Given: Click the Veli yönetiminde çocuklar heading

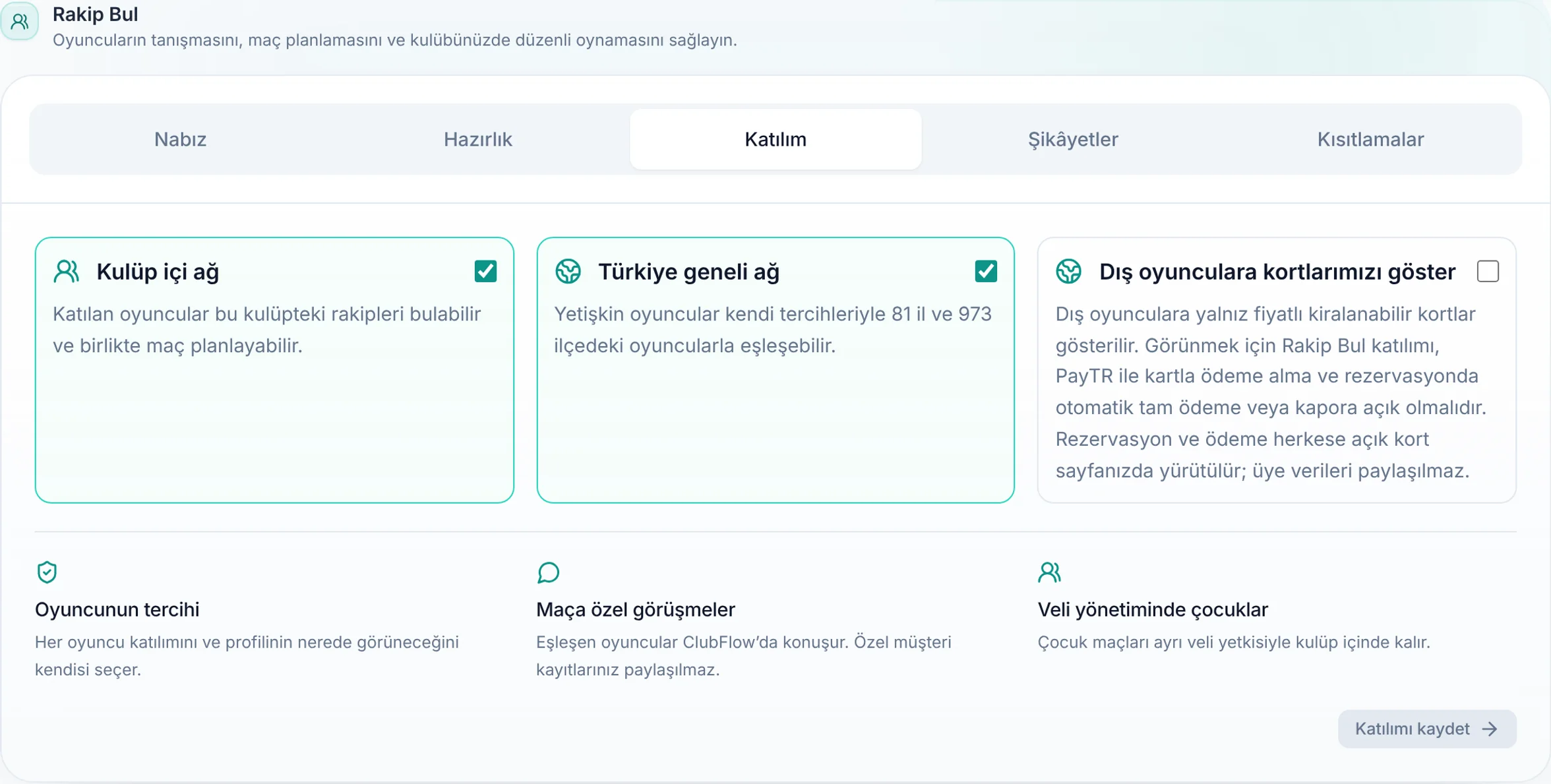Looking at the screenshot, I should [1153, 609].
